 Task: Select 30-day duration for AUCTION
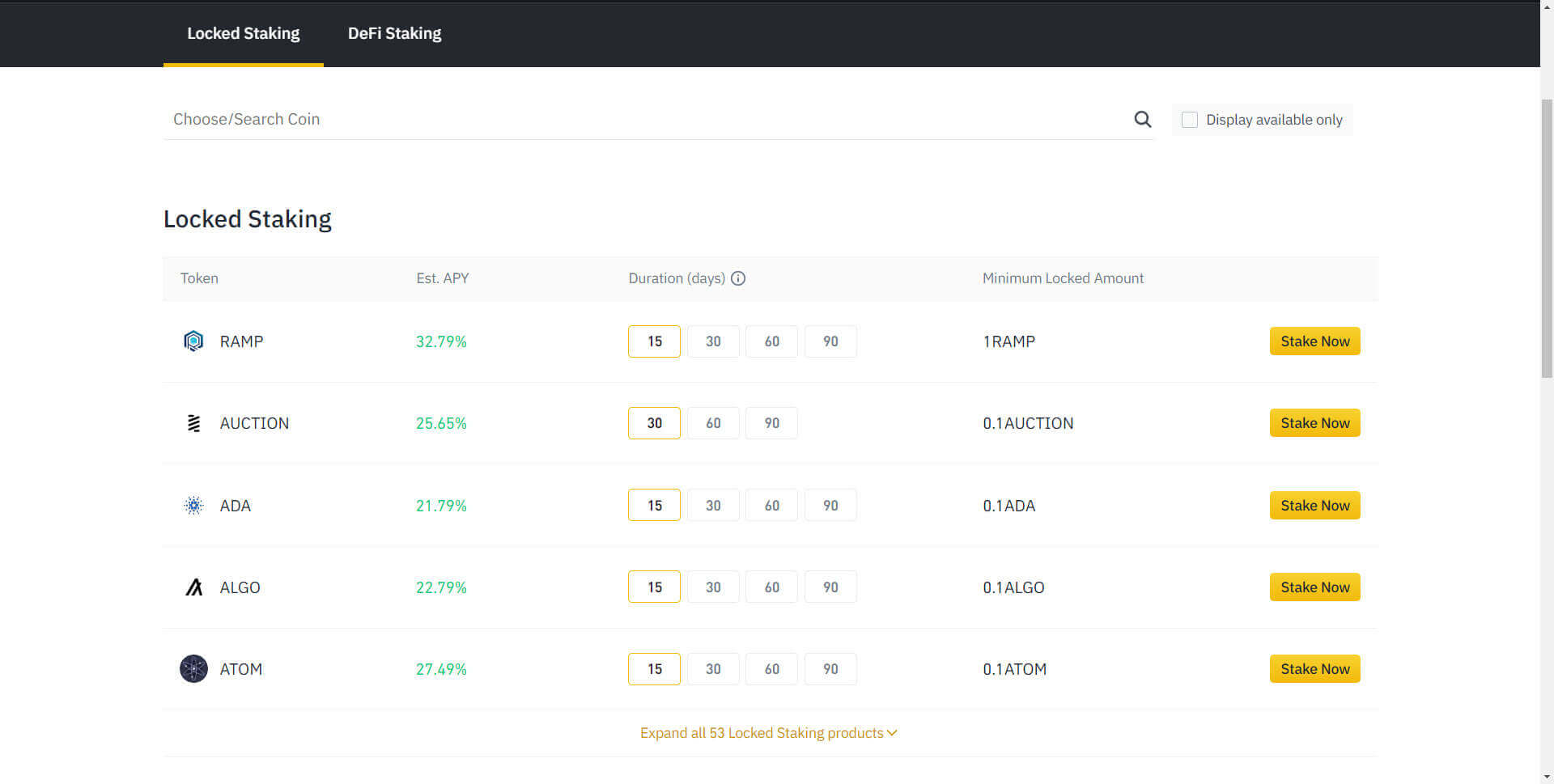(x=654, y=423)
